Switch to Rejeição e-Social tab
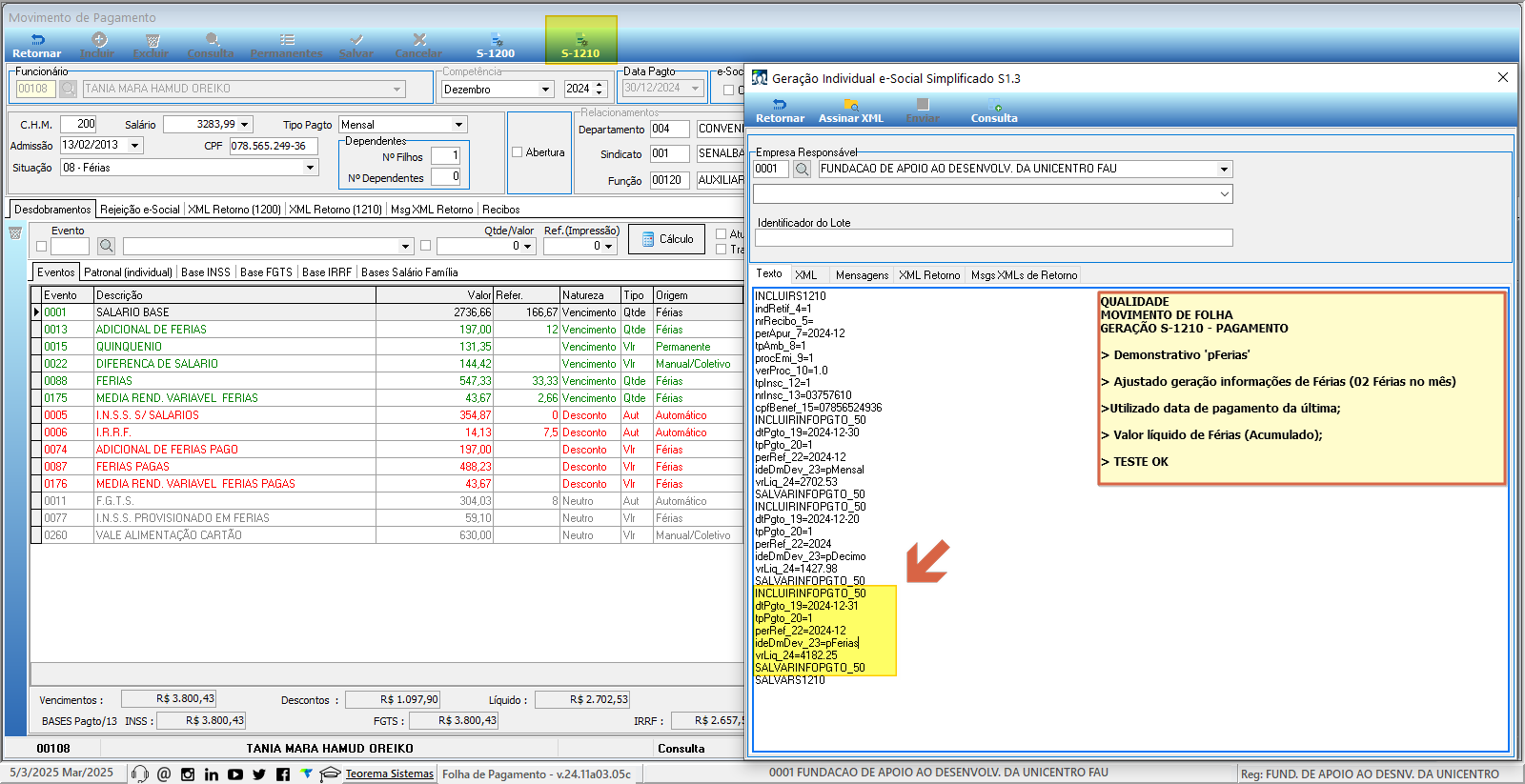 point(140,209)
